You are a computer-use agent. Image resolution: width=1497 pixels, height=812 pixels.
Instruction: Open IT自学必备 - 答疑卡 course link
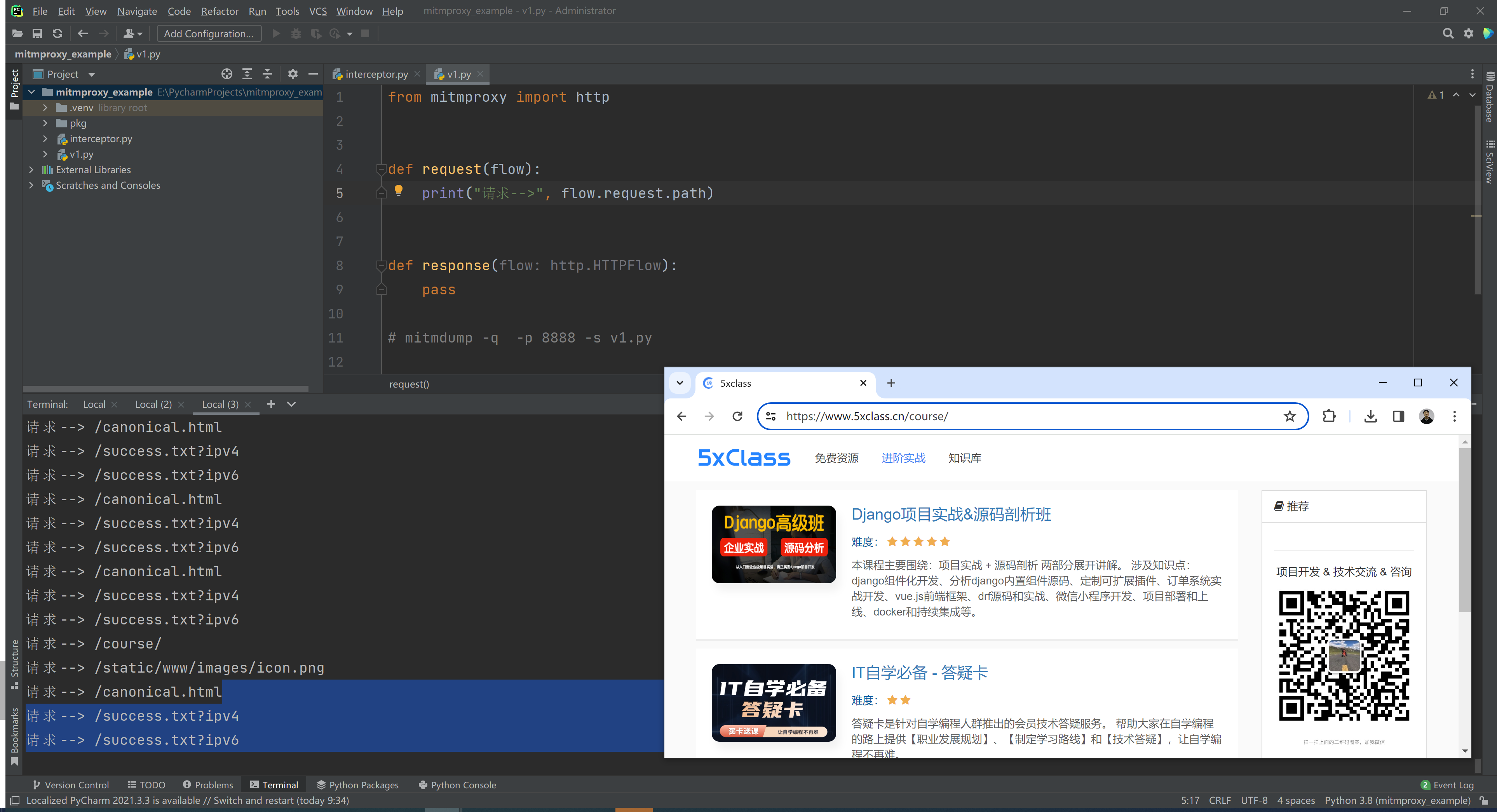[x=919, y=673]
